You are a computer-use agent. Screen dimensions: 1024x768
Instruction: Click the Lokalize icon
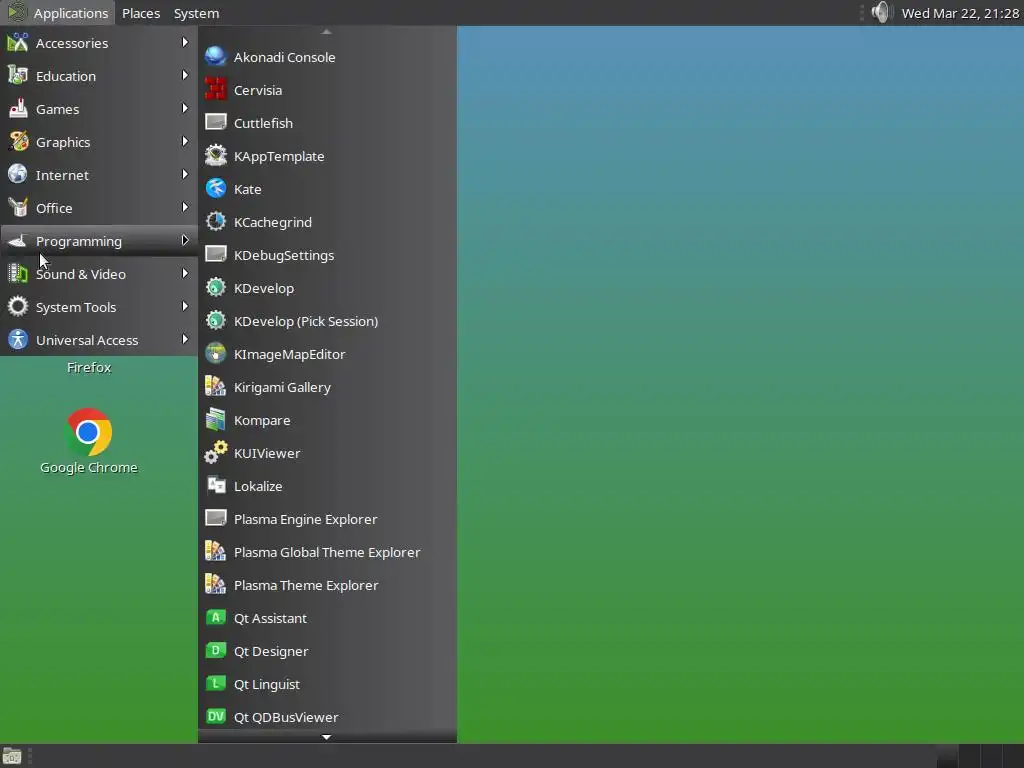pos(216,486)
